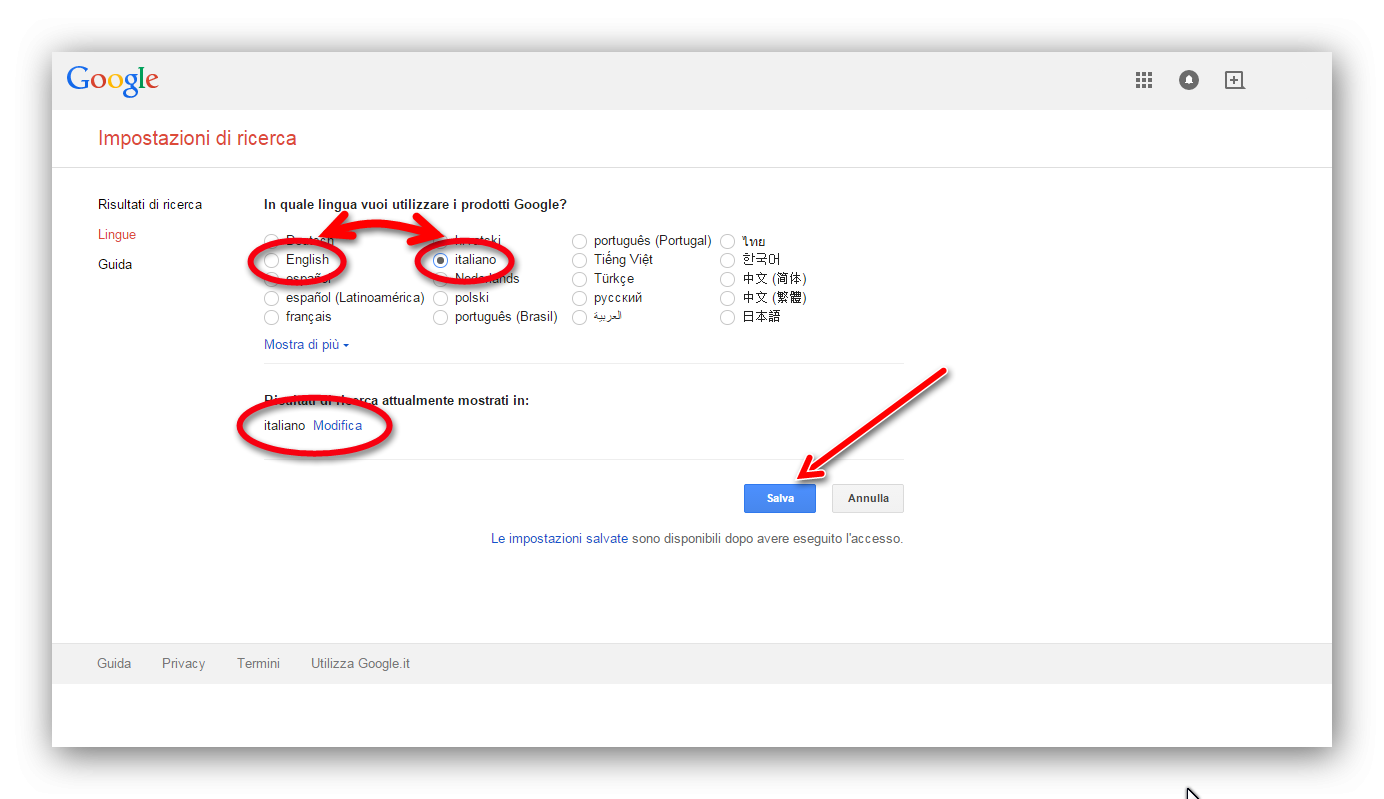1384x799 pixels.
Task: Click the Google logo
Action: point(113,80)
